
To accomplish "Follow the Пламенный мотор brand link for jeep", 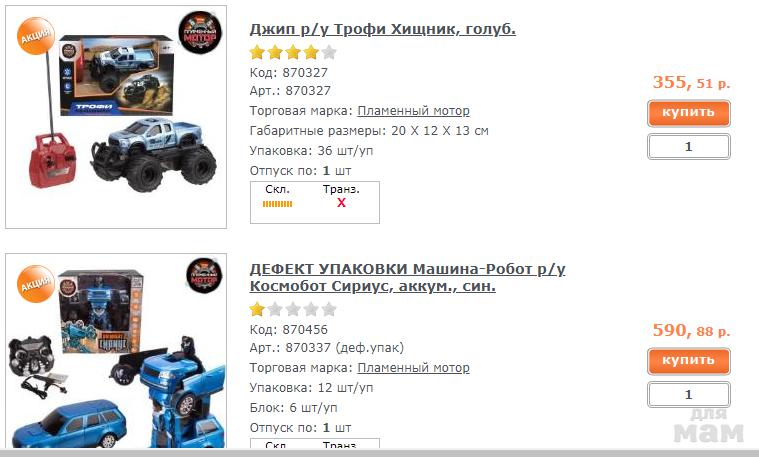I will pos(413,111).
